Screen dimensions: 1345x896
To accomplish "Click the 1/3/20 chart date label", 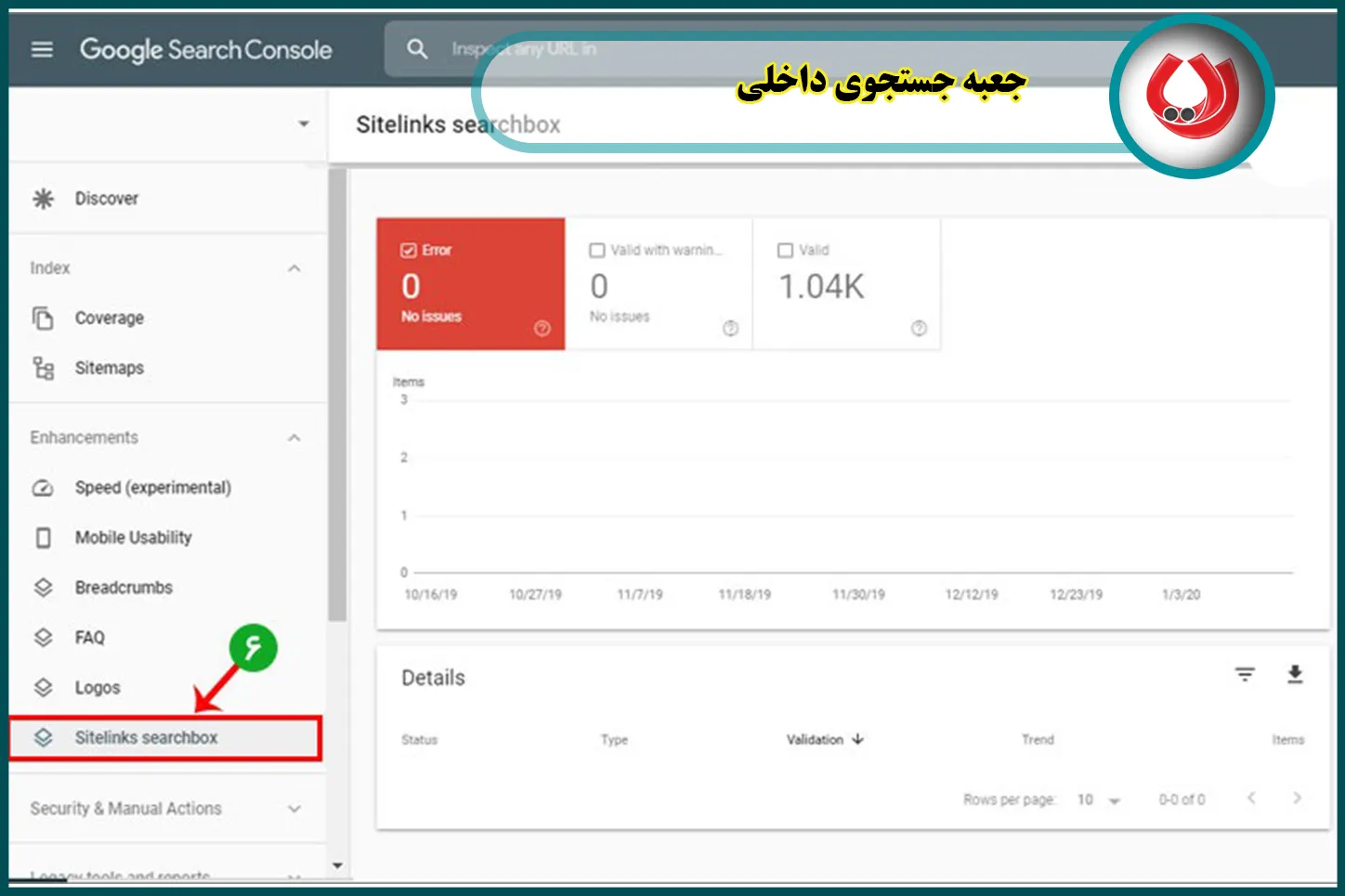I will click(x=1181, y=594).
